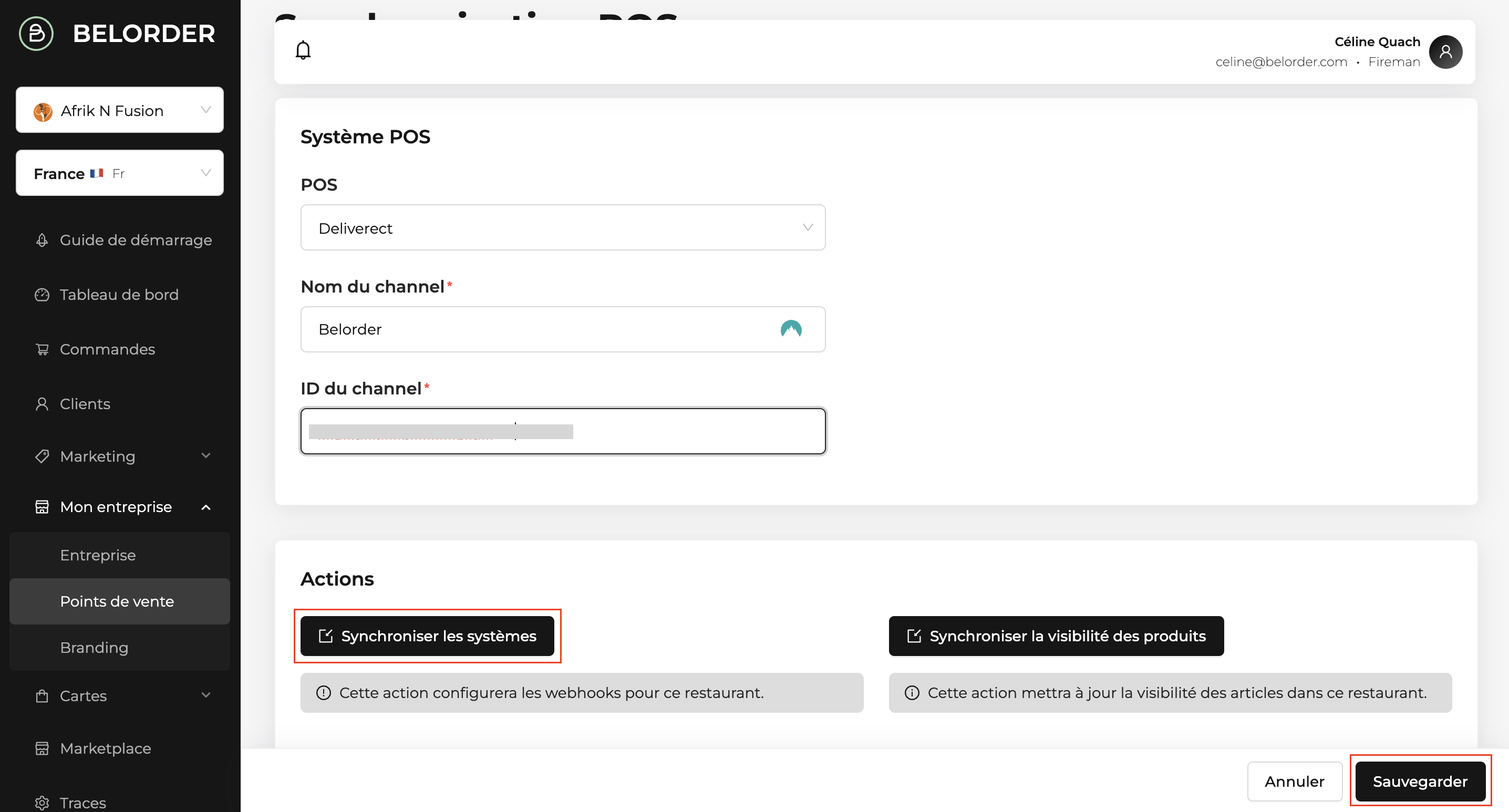Select the Entreprise submenu item

coord(119,555)
